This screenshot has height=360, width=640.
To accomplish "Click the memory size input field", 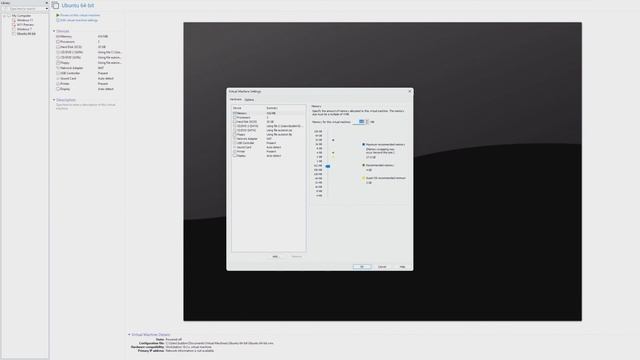I will tap(358, 122).
